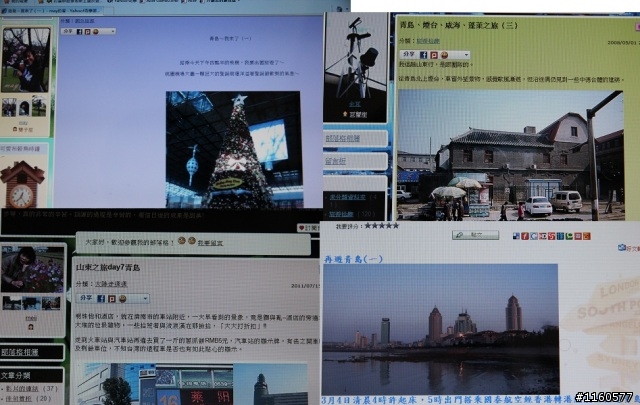Open Qingdao skyline photo in 再遊青島 post

[440, 329]
